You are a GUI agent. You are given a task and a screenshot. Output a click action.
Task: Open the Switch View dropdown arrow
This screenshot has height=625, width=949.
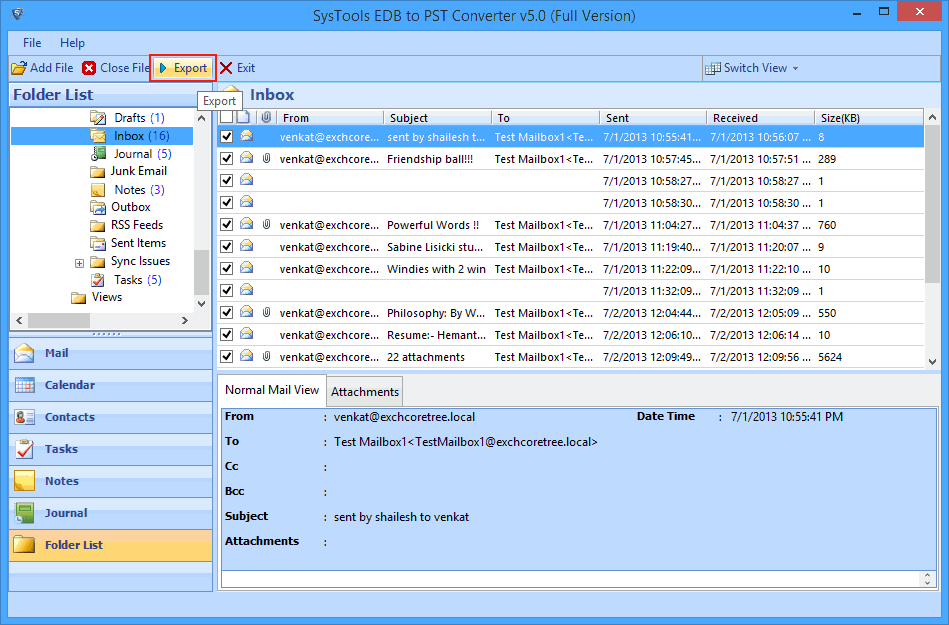pyautogui.click(x=795, y=68)
